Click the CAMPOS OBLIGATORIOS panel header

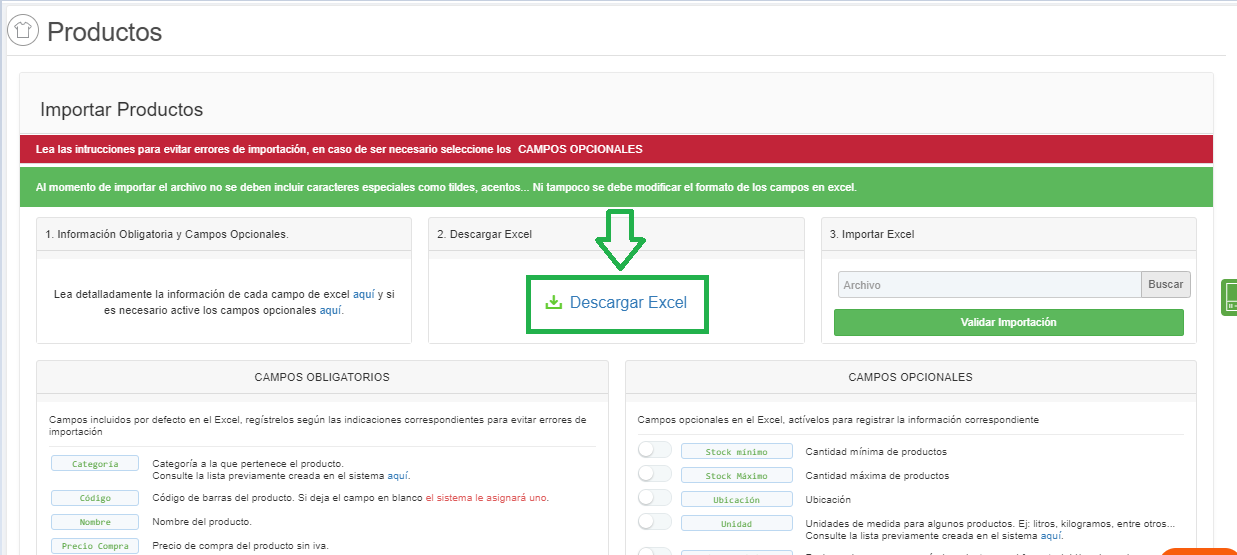(x=322, y=377)
